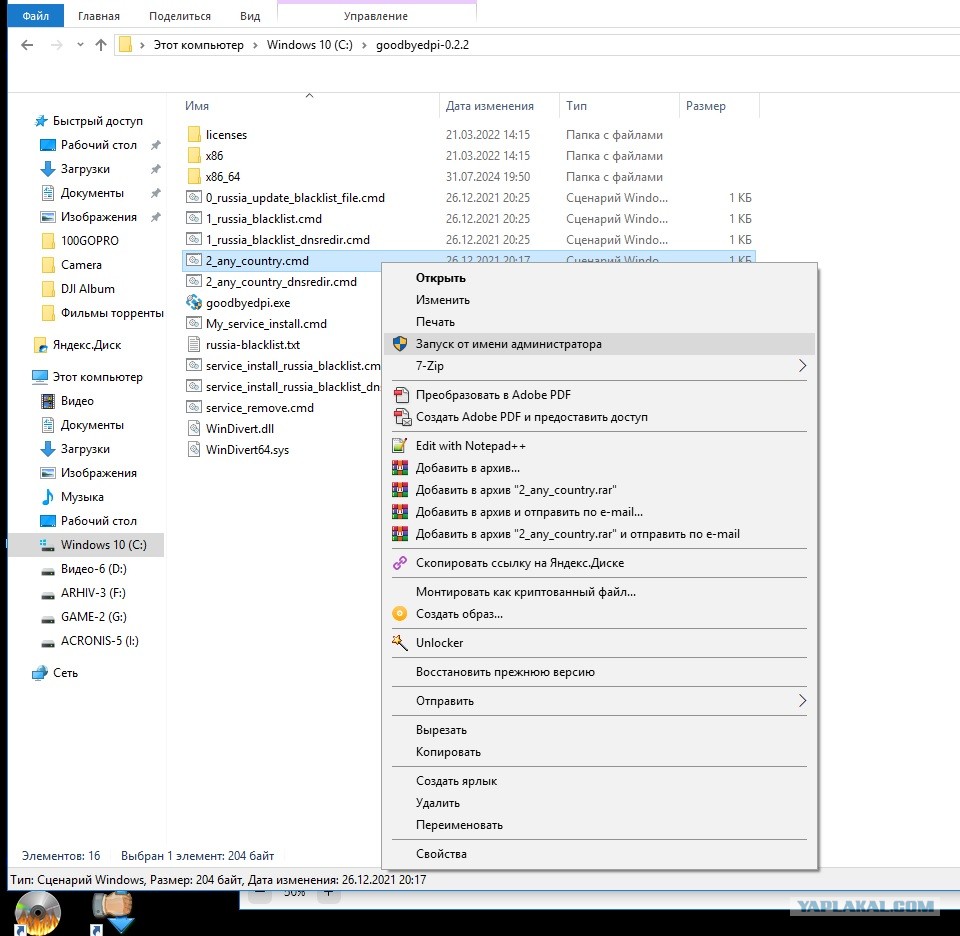
Task: Choose Открыть in the context menu
Action: 441,278
